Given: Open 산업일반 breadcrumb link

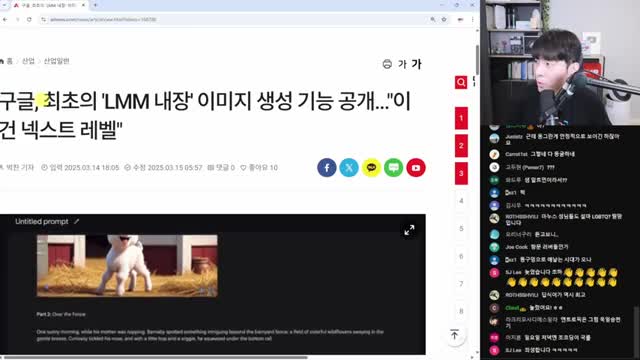Looking at the screenshot, I should pos(56,61).
